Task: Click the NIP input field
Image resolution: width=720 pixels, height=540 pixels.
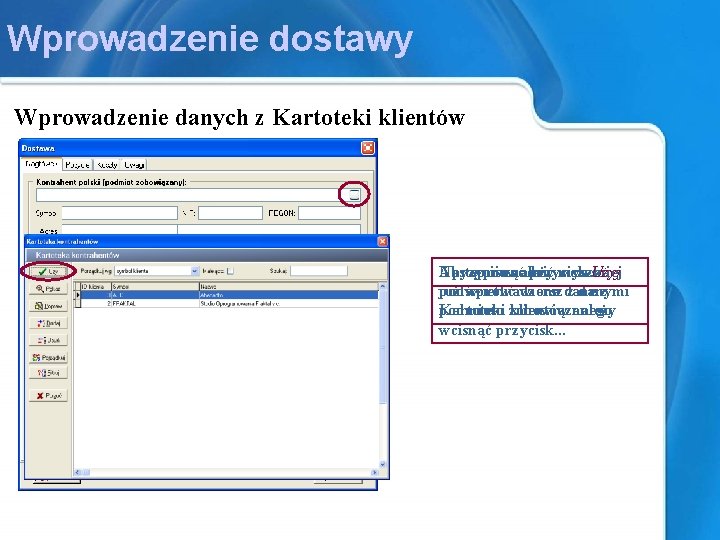Action: tap(230, 213)
